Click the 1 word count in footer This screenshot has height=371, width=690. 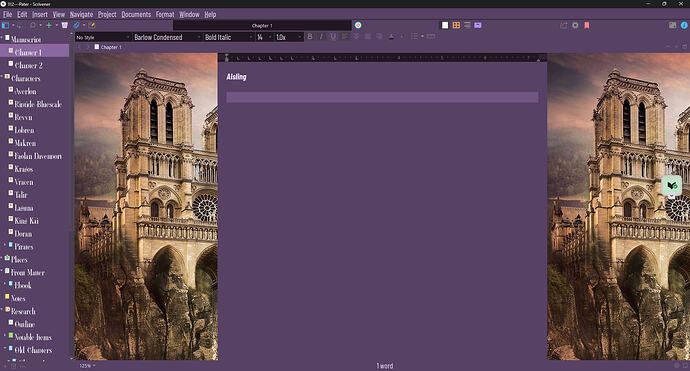[x=385, y=366]
